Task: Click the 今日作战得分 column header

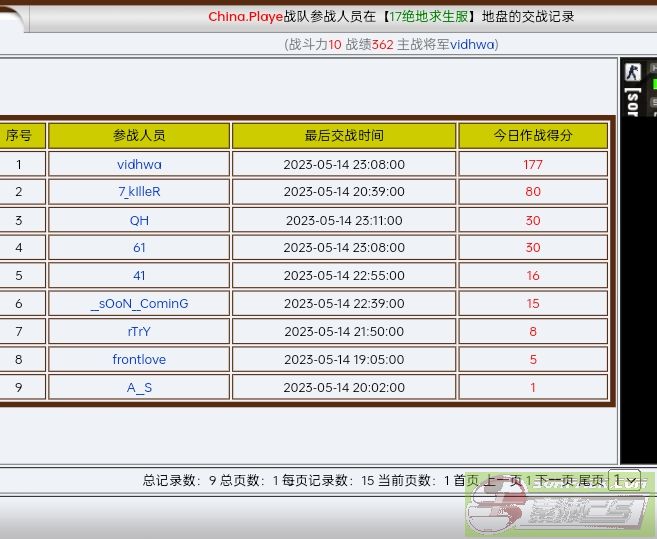Action: 533,136
